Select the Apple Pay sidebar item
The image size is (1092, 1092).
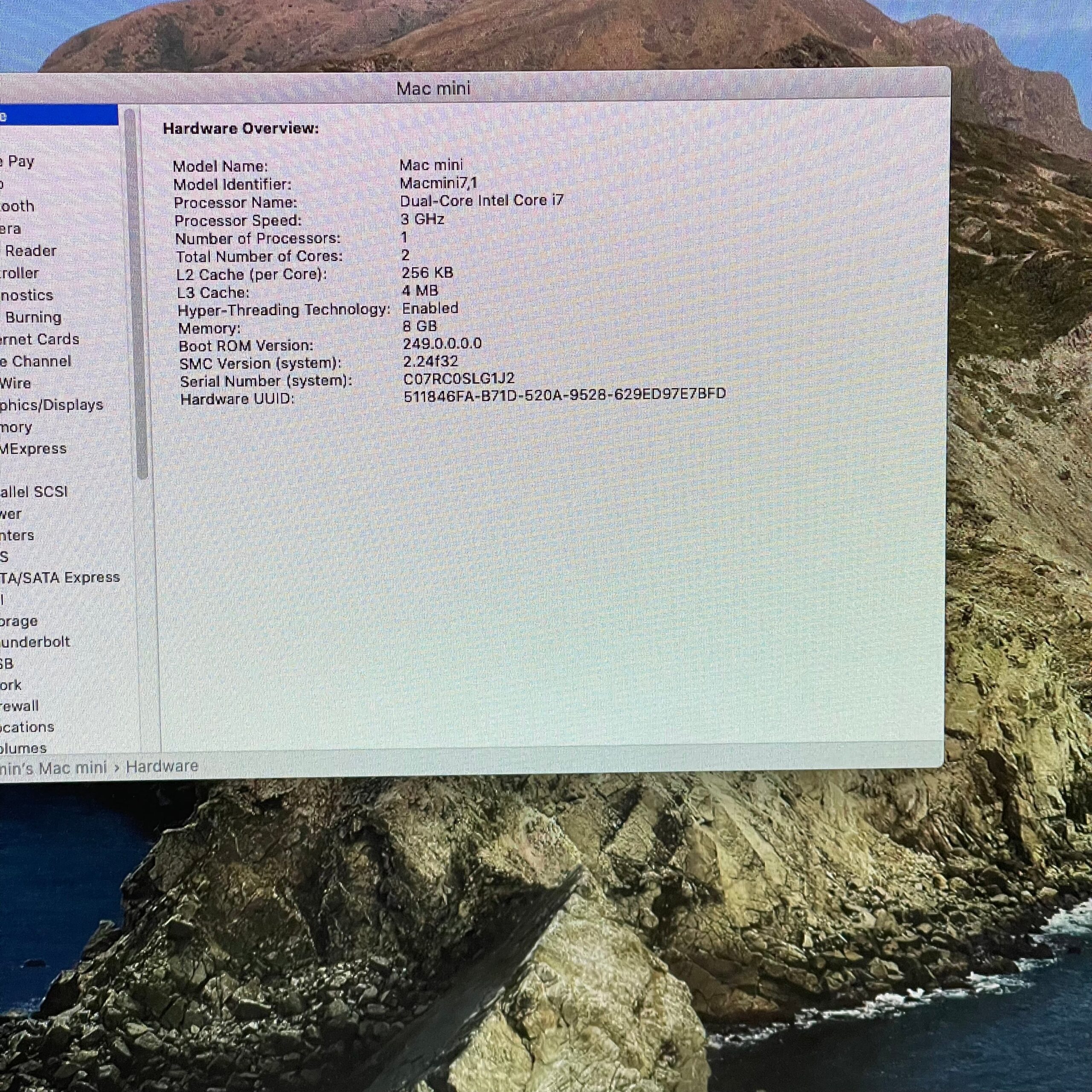pos(17,162)
